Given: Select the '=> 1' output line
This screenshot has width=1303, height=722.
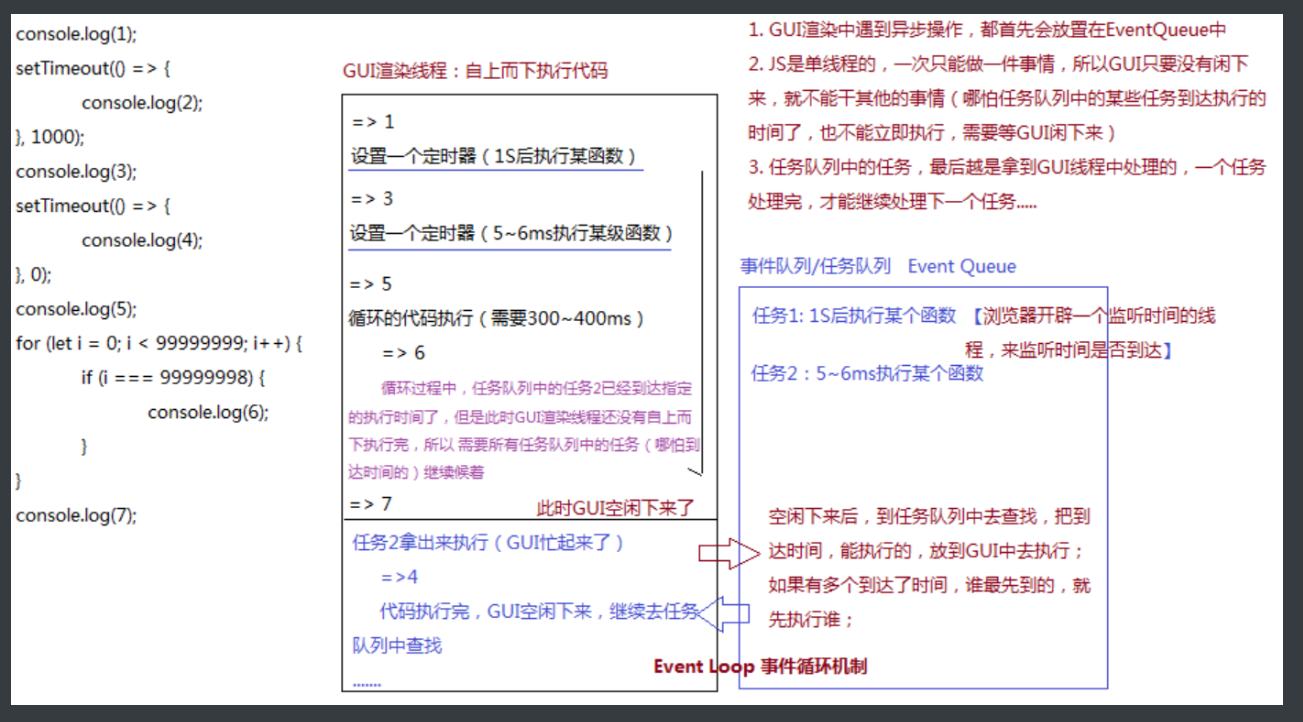Looking at the screenshot, I should [373, 122].
